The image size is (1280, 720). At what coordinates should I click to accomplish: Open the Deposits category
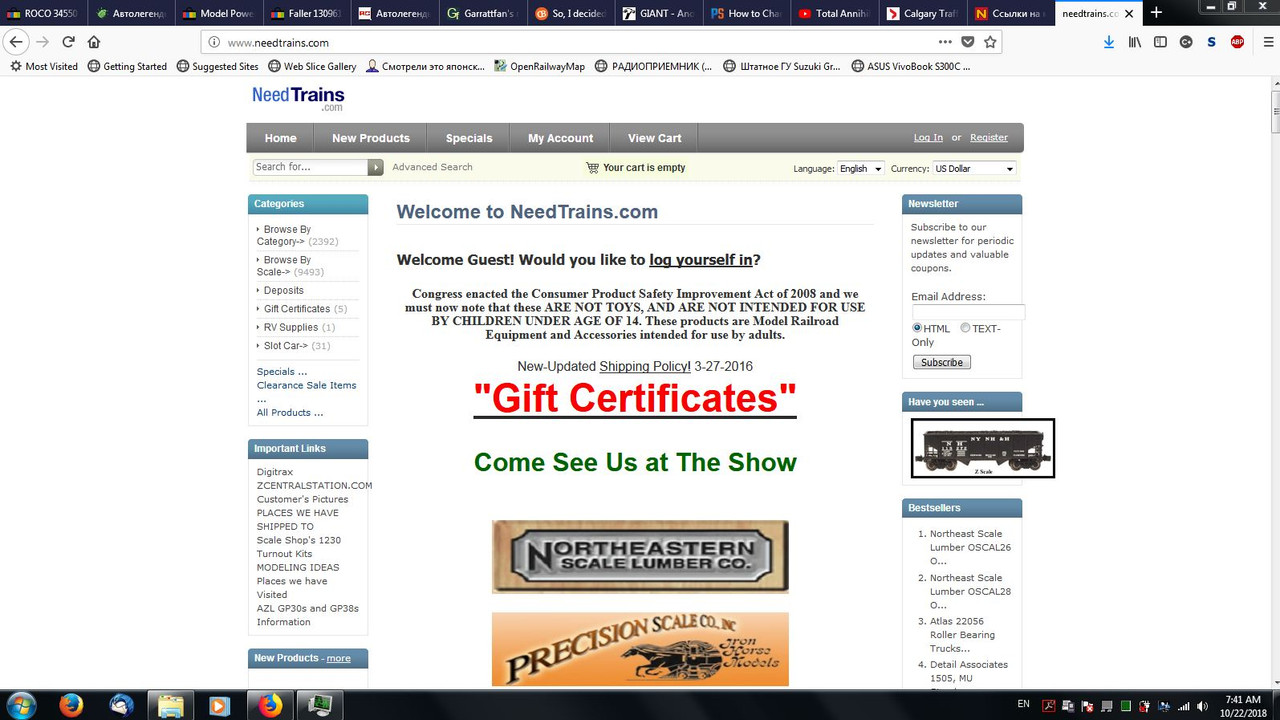[284, 291]
